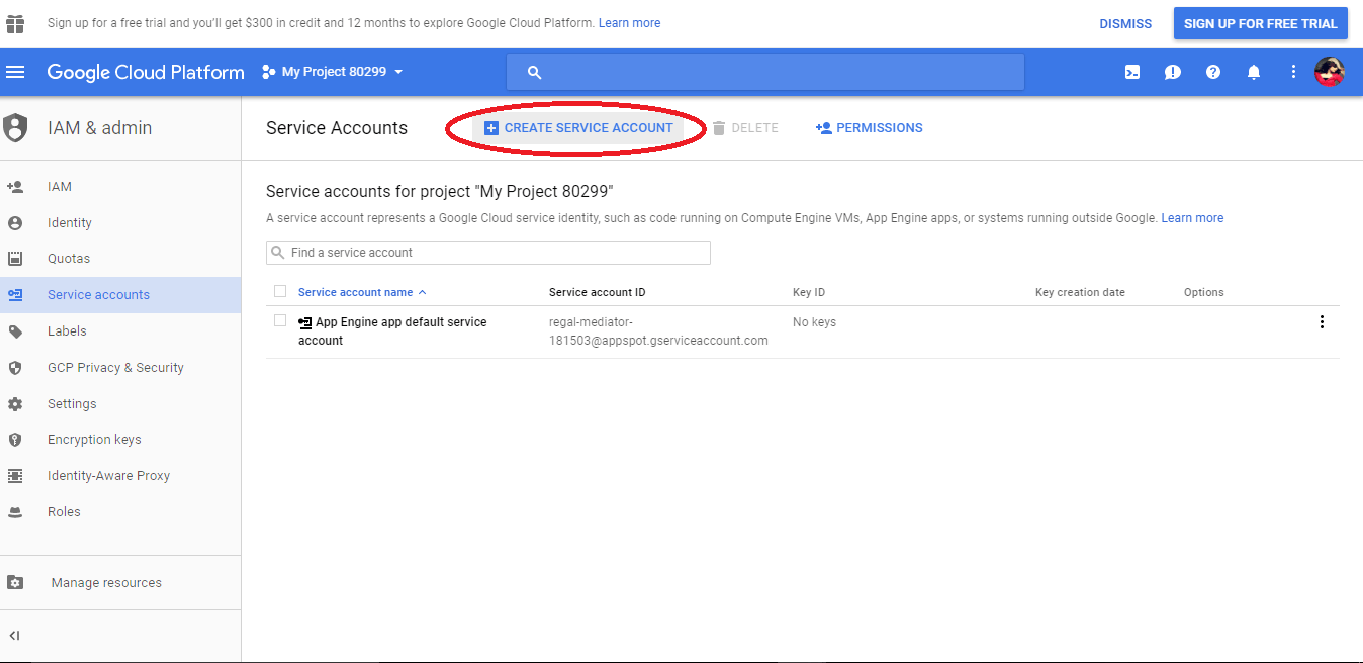Click the search magnifier in top bar
The image size is (1363, 663).
pos(534,72)
